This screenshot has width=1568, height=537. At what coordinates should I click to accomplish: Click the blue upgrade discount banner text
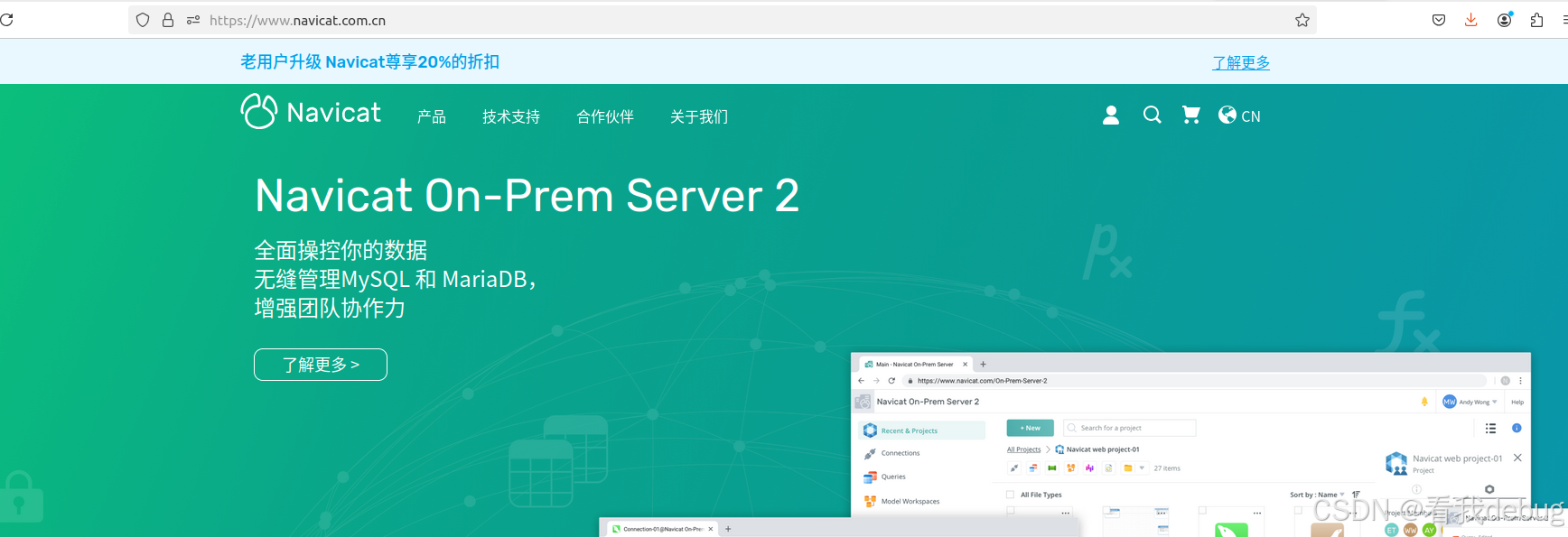369,61
